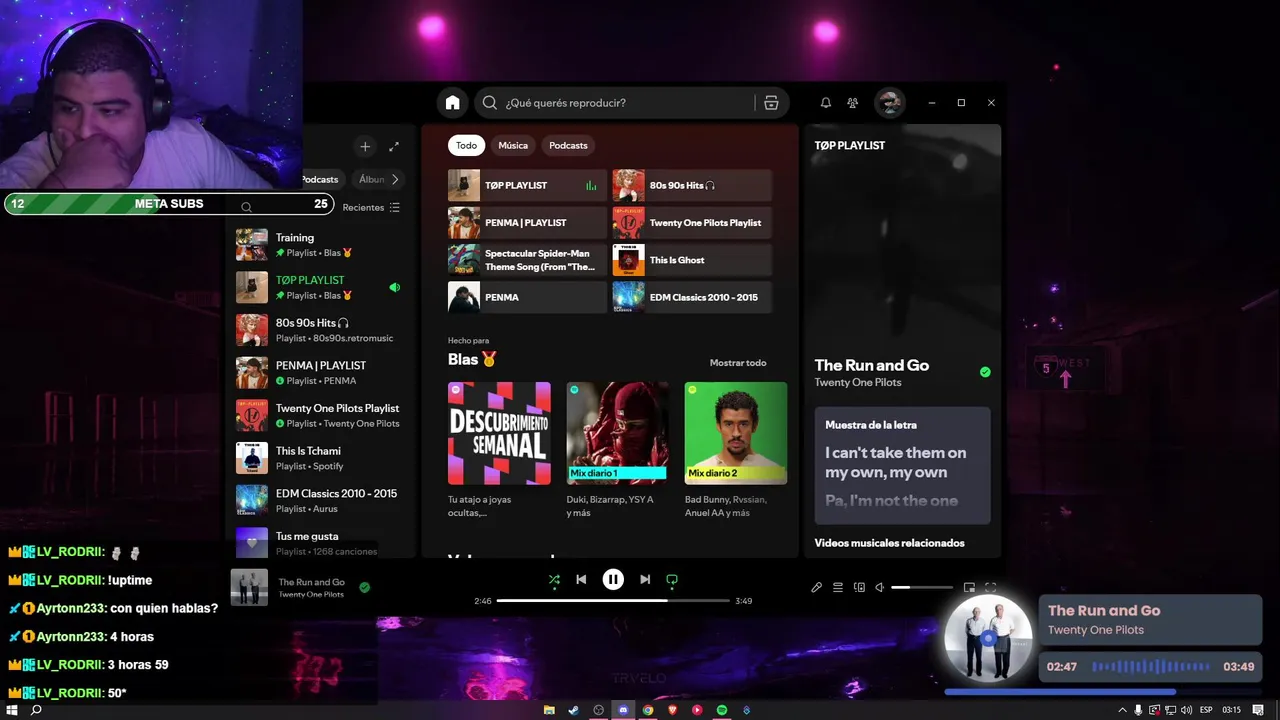Click the plus icon to create playlist
1280x720 pixels.
(x=365, y=147)
